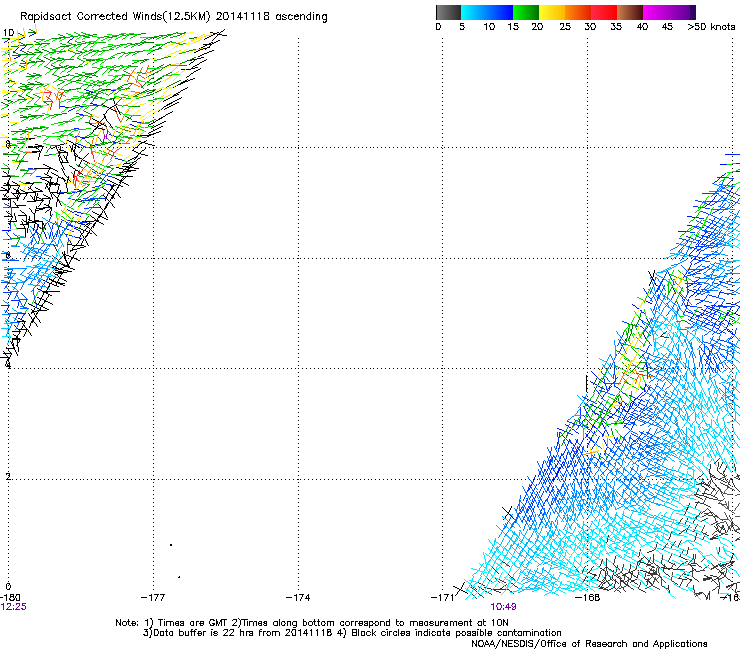Viewport: 740px width, 650px height.
Task: Click the yellow 20-25 knots legend swatch
Action: pos(552,12)
